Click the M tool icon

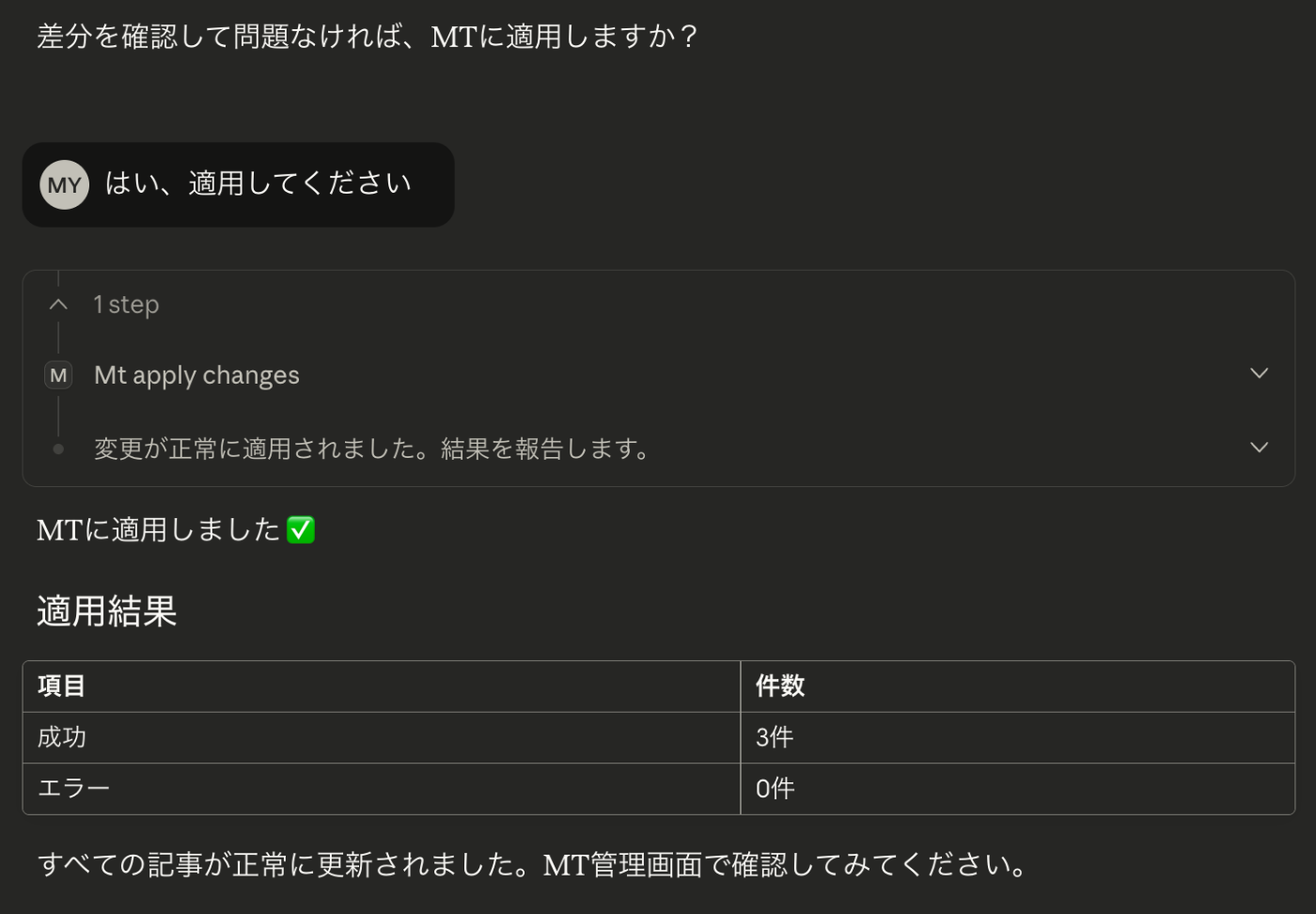coord(58,375)
